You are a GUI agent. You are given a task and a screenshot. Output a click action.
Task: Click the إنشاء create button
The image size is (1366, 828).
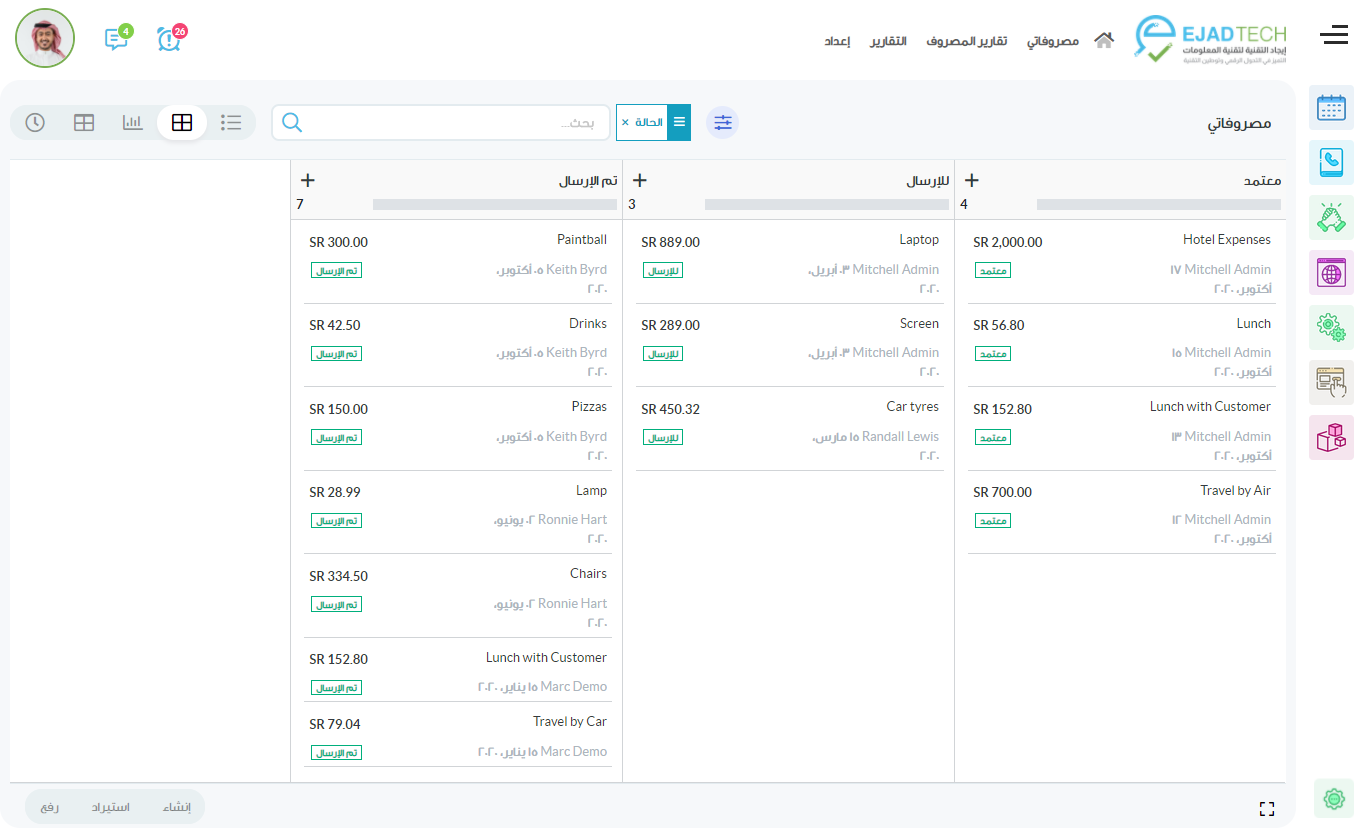[x=176, y=807]
